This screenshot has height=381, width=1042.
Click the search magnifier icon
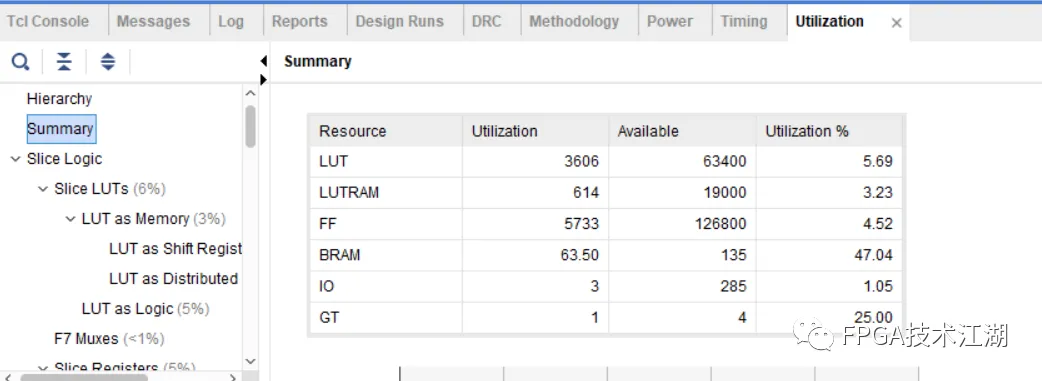point(21,63)
